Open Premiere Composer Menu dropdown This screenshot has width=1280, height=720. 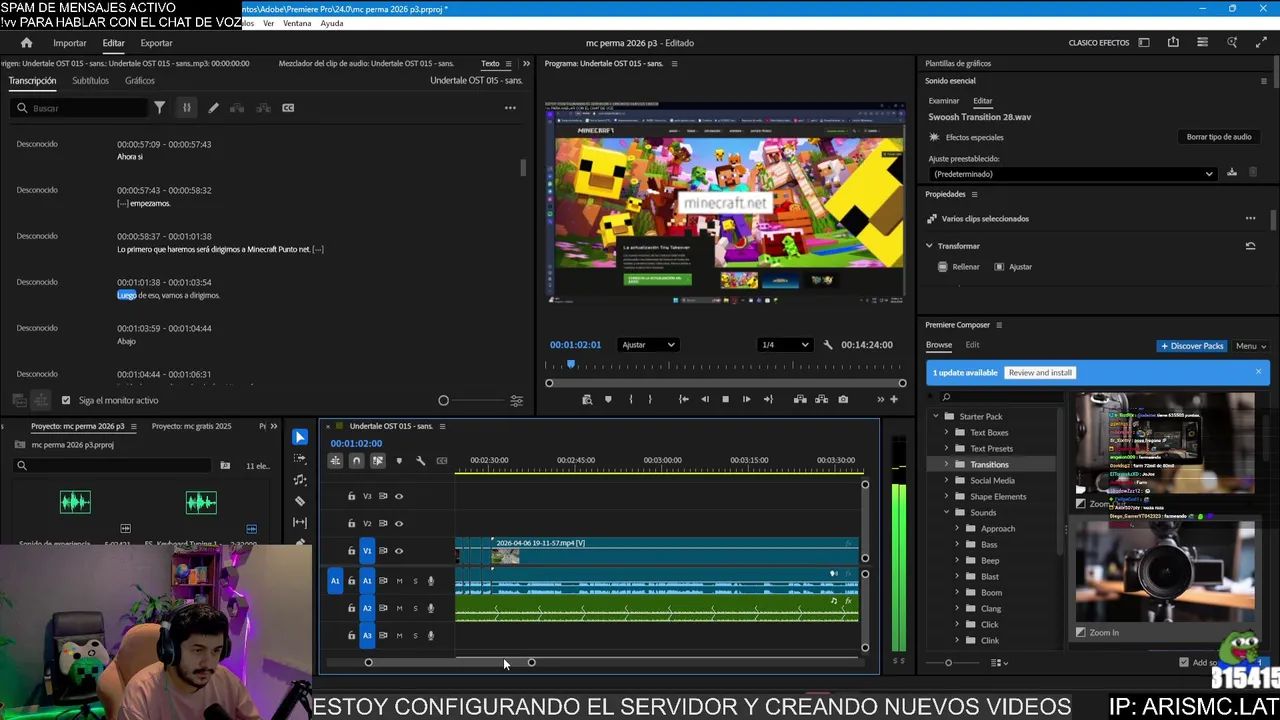(1251, 346)
